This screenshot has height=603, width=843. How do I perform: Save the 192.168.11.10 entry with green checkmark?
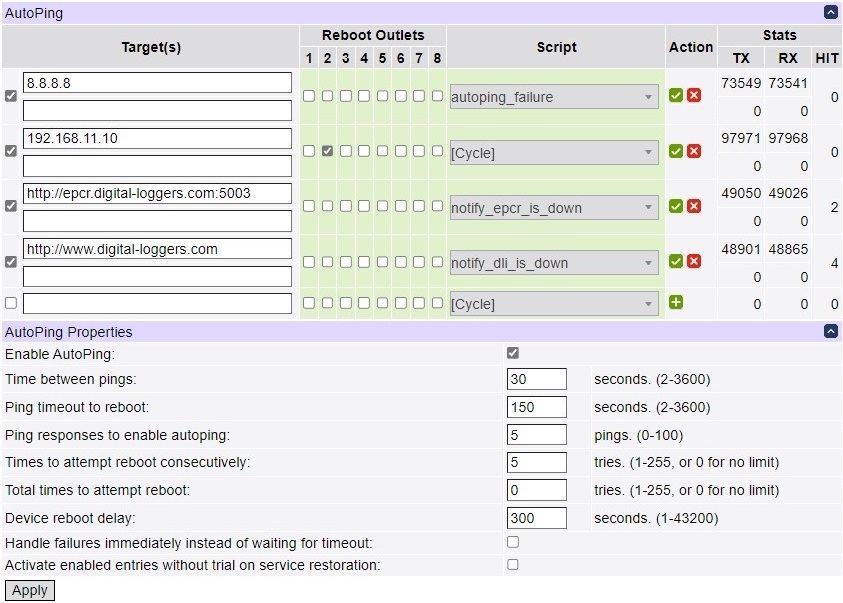pyautogui.click(x=676, y=151)
